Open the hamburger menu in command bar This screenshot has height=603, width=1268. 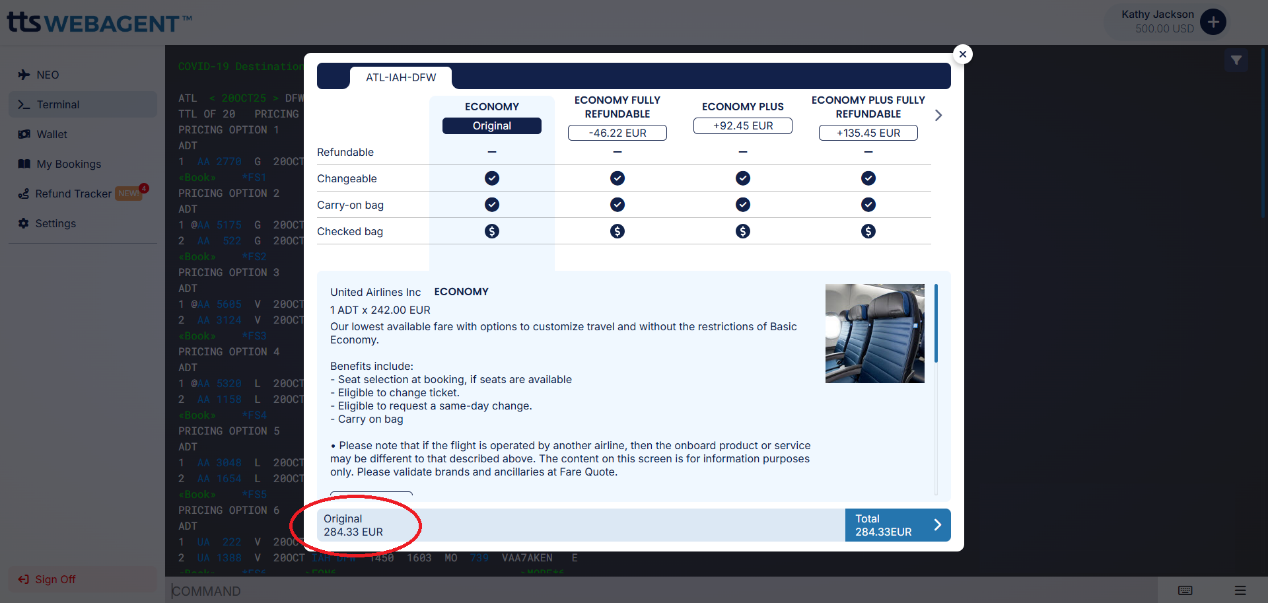click(x=1240, y=590)
